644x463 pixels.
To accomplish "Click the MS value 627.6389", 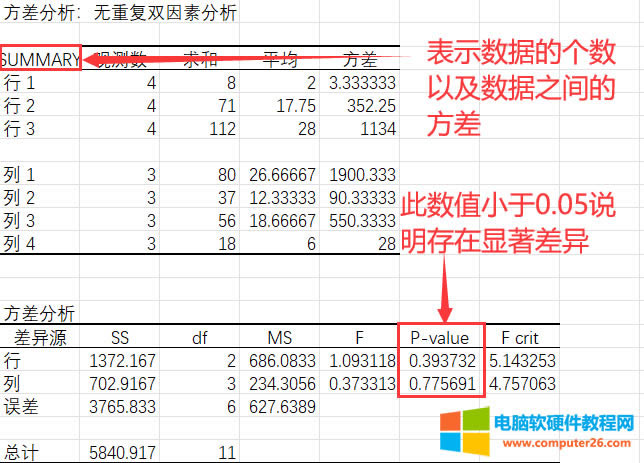I will coord(283,407).
